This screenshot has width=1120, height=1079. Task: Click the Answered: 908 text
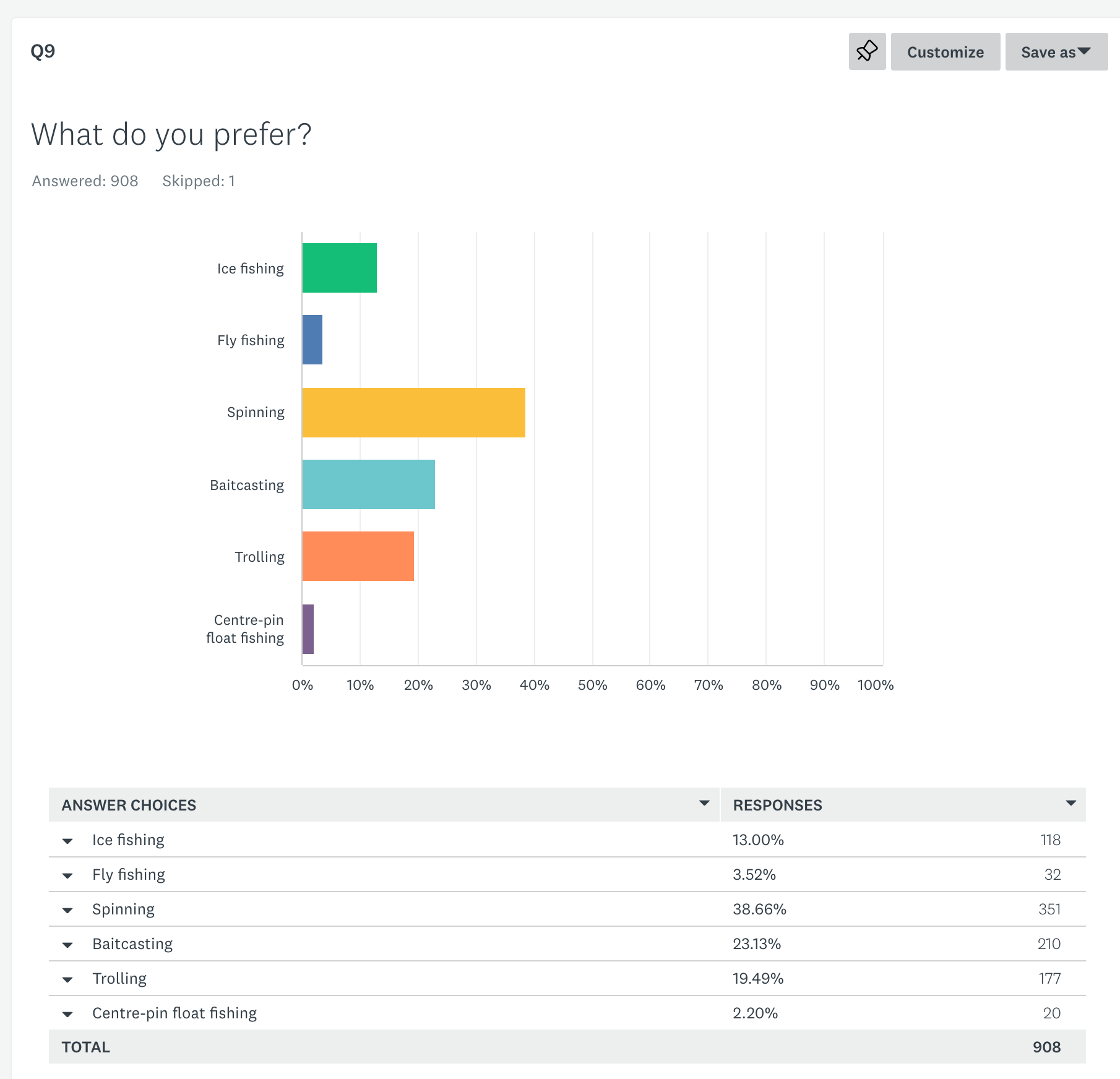coord(85,181)
